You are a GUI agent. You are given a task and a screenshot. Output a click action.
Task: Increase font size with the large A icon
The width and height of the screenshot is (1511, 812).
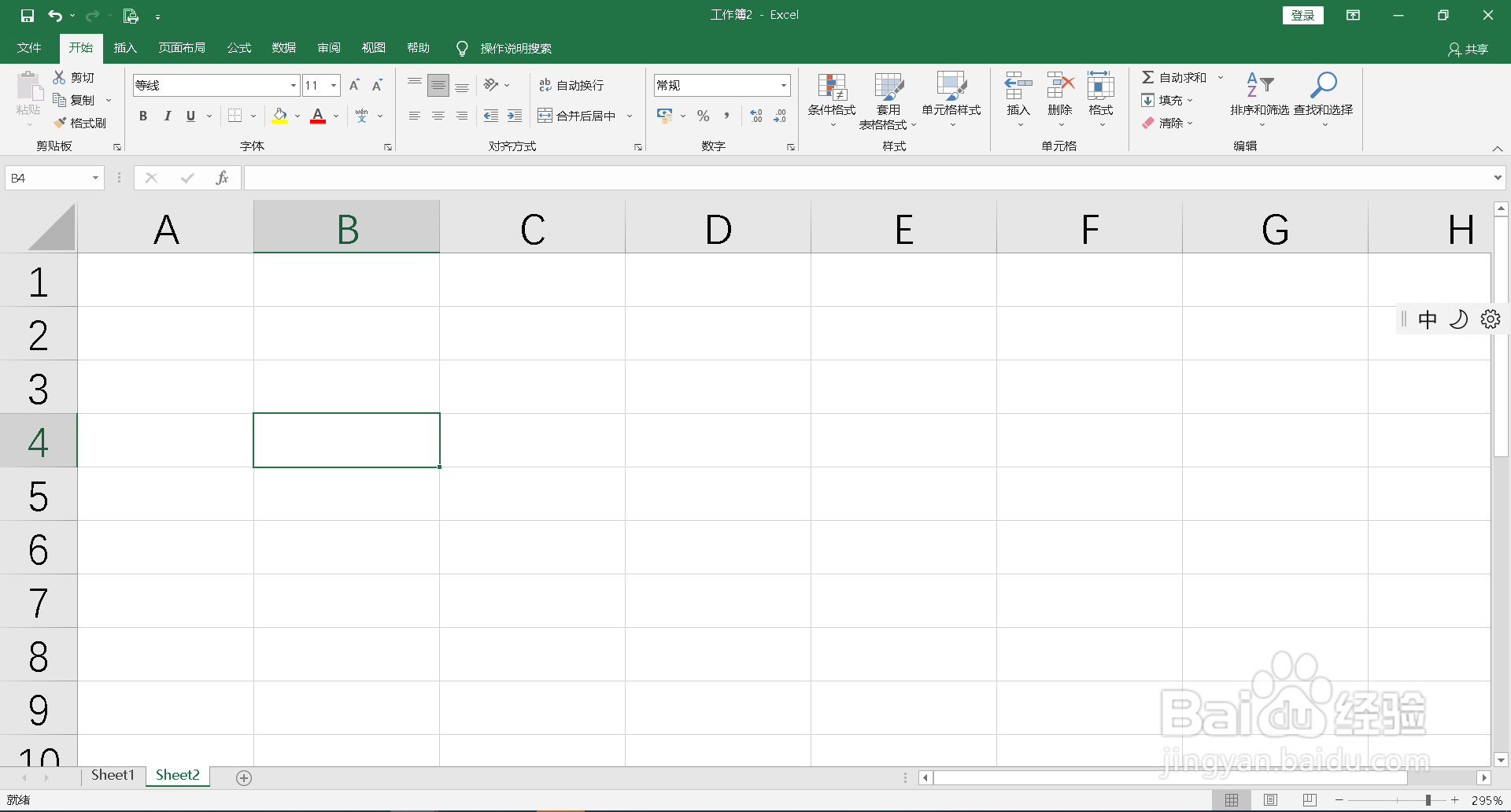coord(354,85)
